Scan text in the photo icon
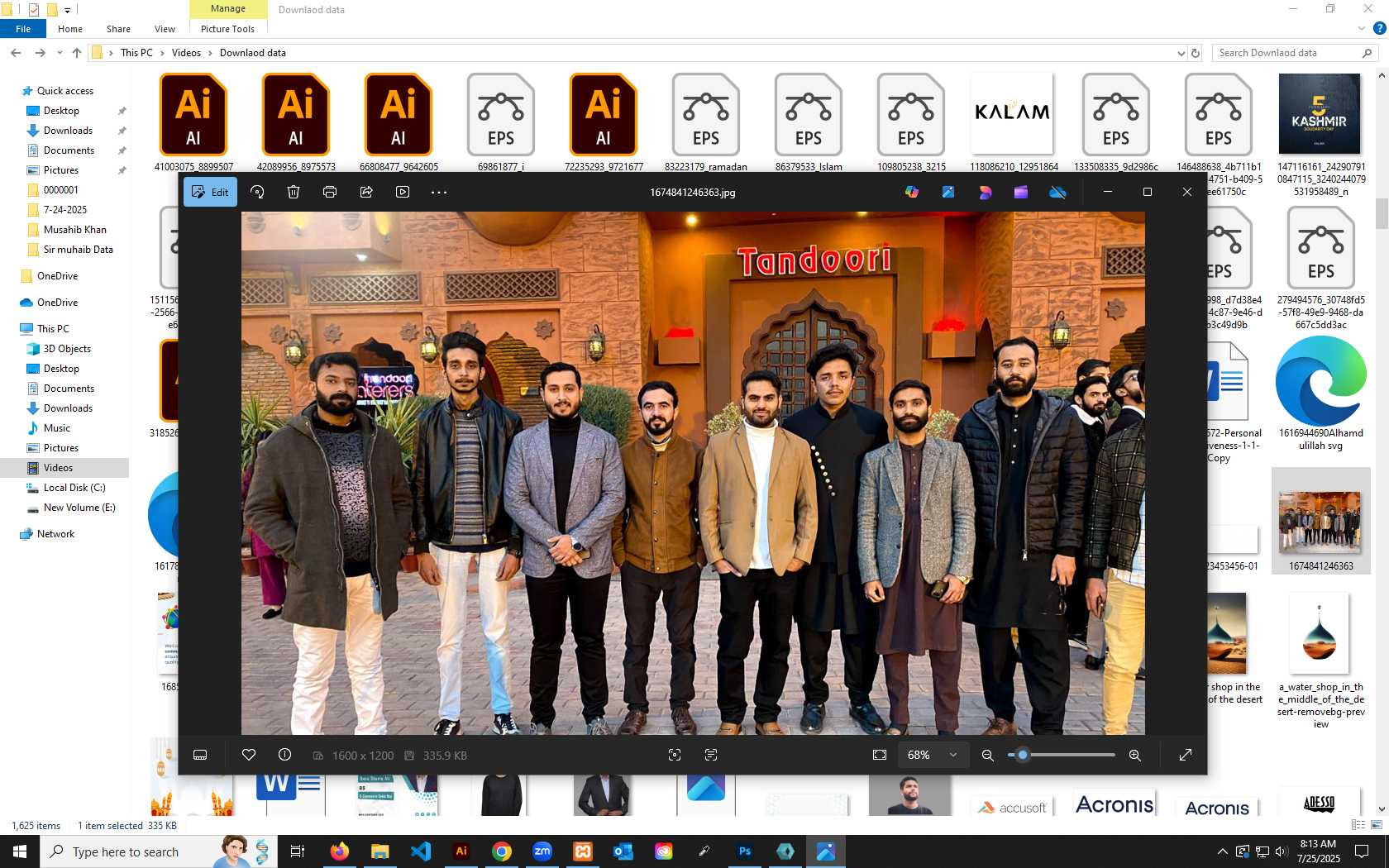Screen dimensions: 1389x868 [x=711, y=755]
